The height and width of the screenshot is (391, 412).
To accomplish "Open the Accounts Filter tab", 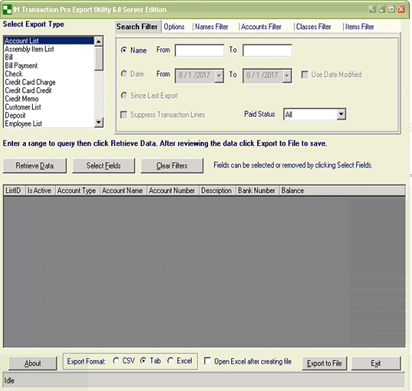I will pyautogui.click(x=261, y=27).
